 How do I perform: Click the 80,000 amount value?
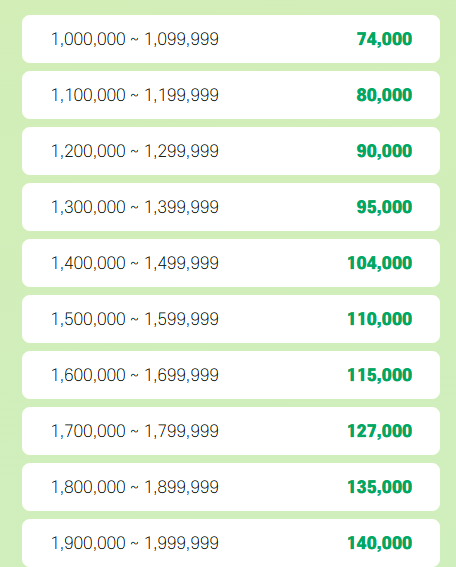click(x=384, y=95)
